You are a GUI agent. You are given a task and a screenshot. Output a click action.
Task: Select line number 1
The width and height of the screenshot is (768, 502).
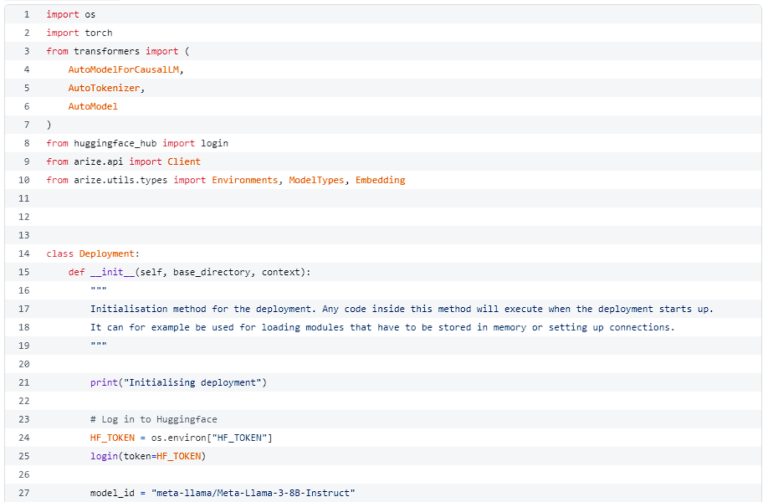point(26,15)
